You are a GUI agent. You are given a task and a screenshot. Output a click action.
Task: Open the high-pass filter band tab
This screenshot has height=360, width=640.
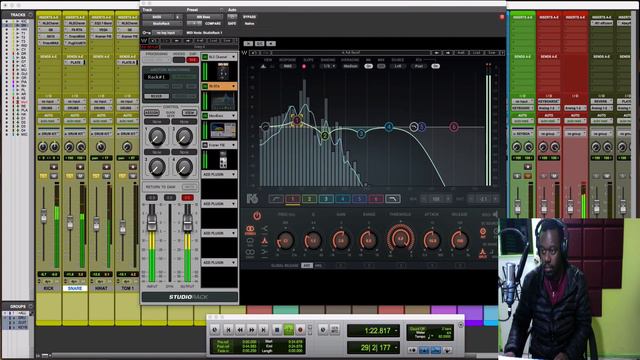point(276,199)
